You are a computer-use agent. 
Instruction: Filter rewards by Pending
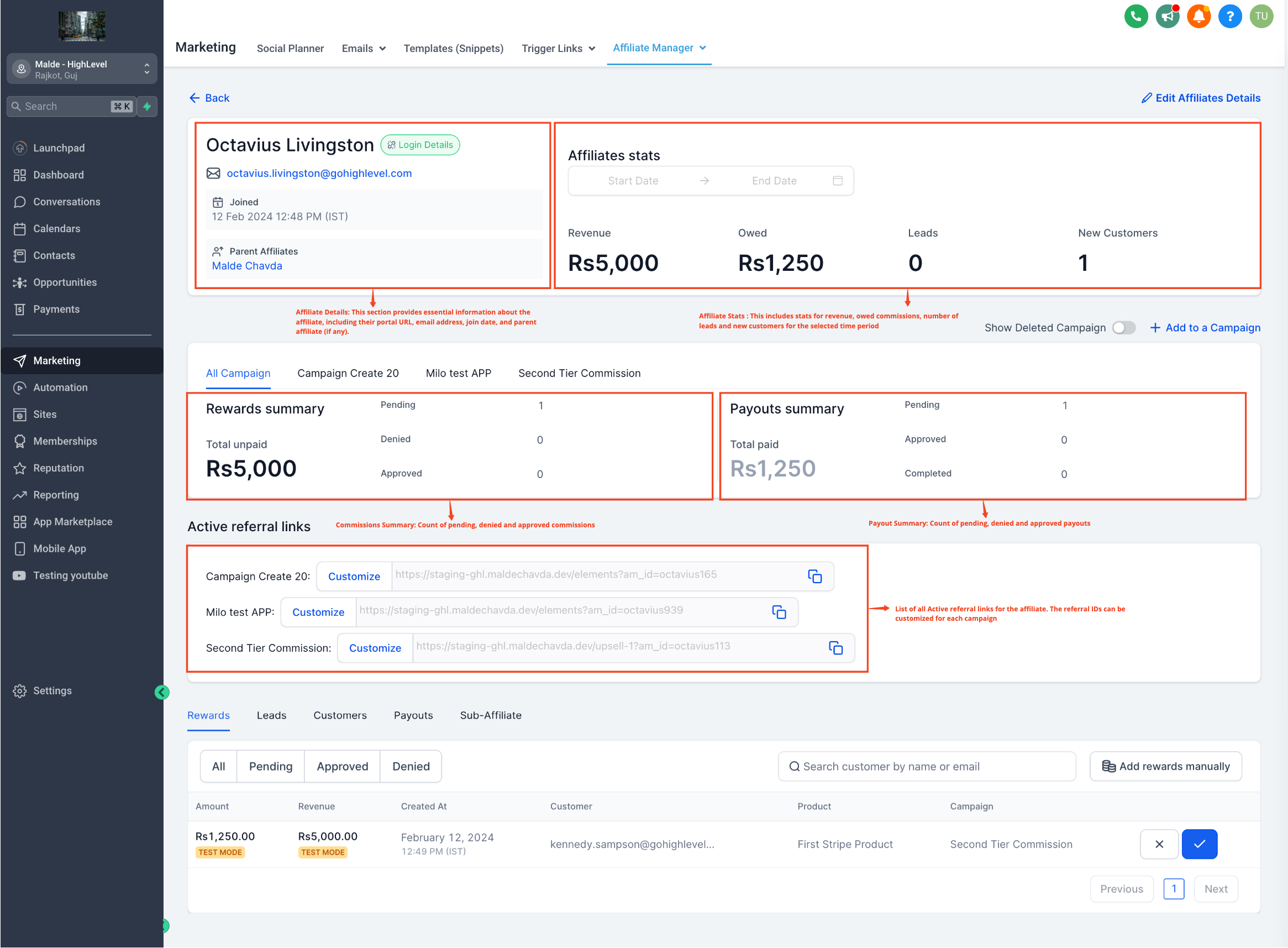pyautogui.click(x=271, y=766)
